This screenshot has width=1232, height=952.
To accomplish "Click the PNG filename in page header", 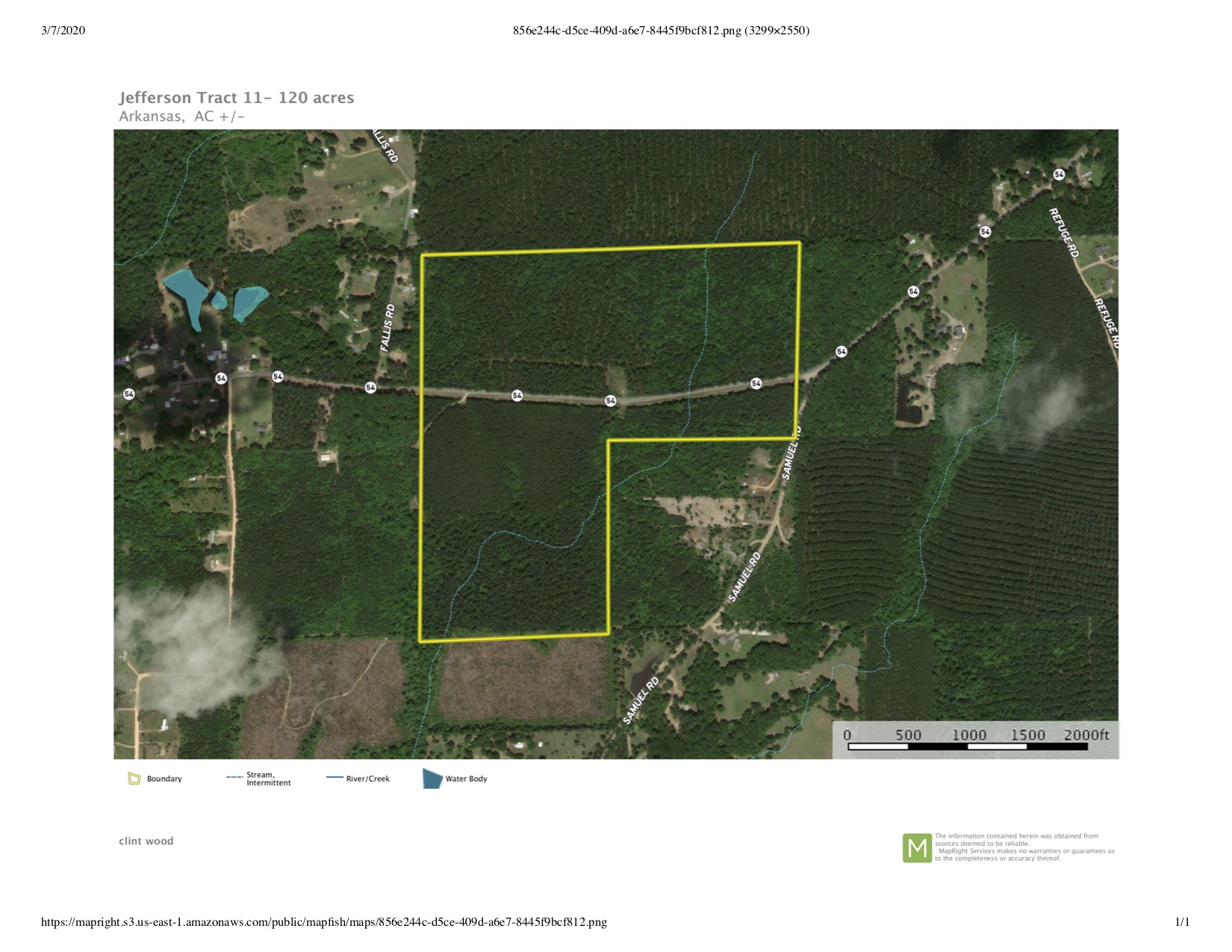I will point(661,31).
